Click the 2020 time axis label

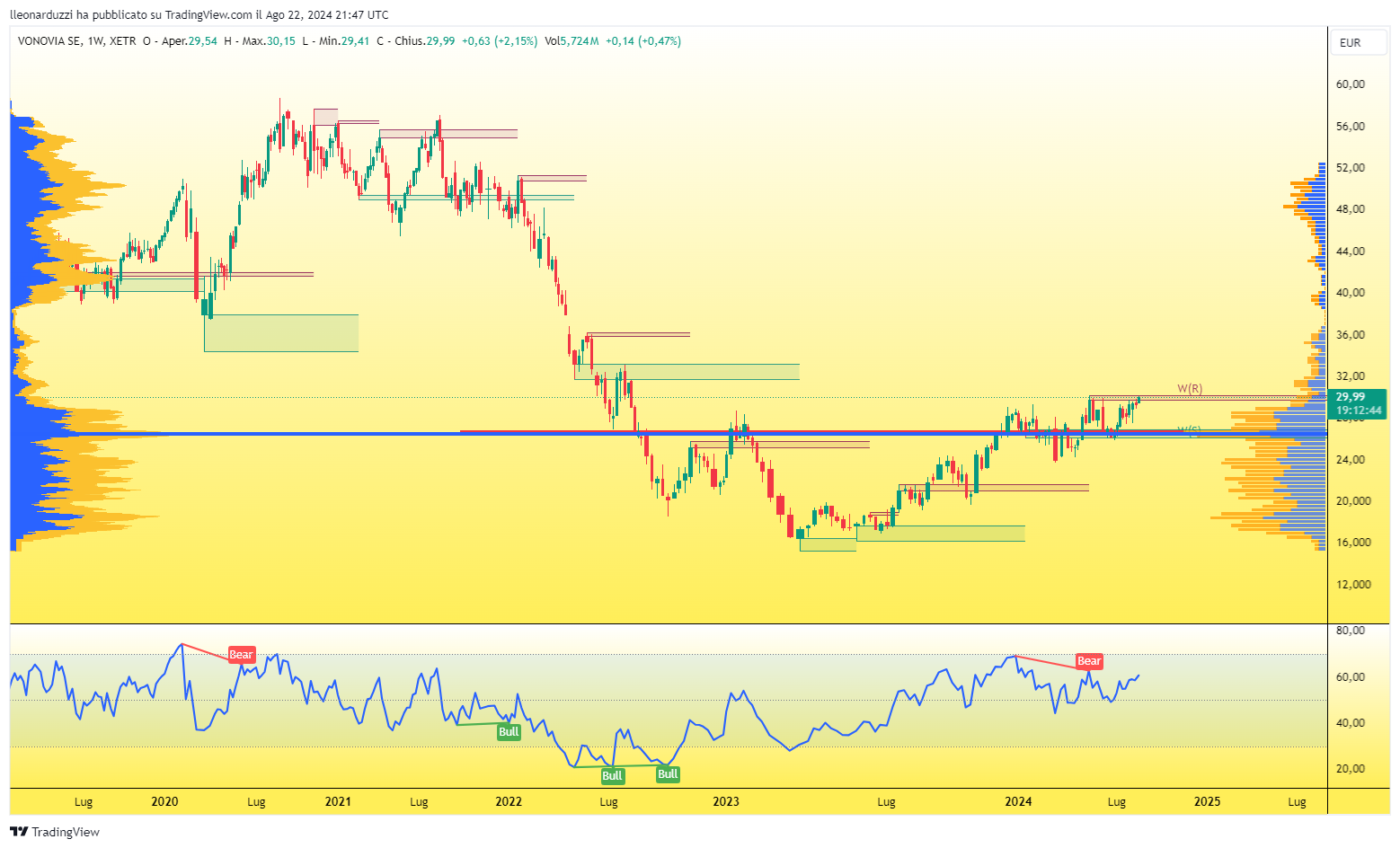(x=164, y=801)
